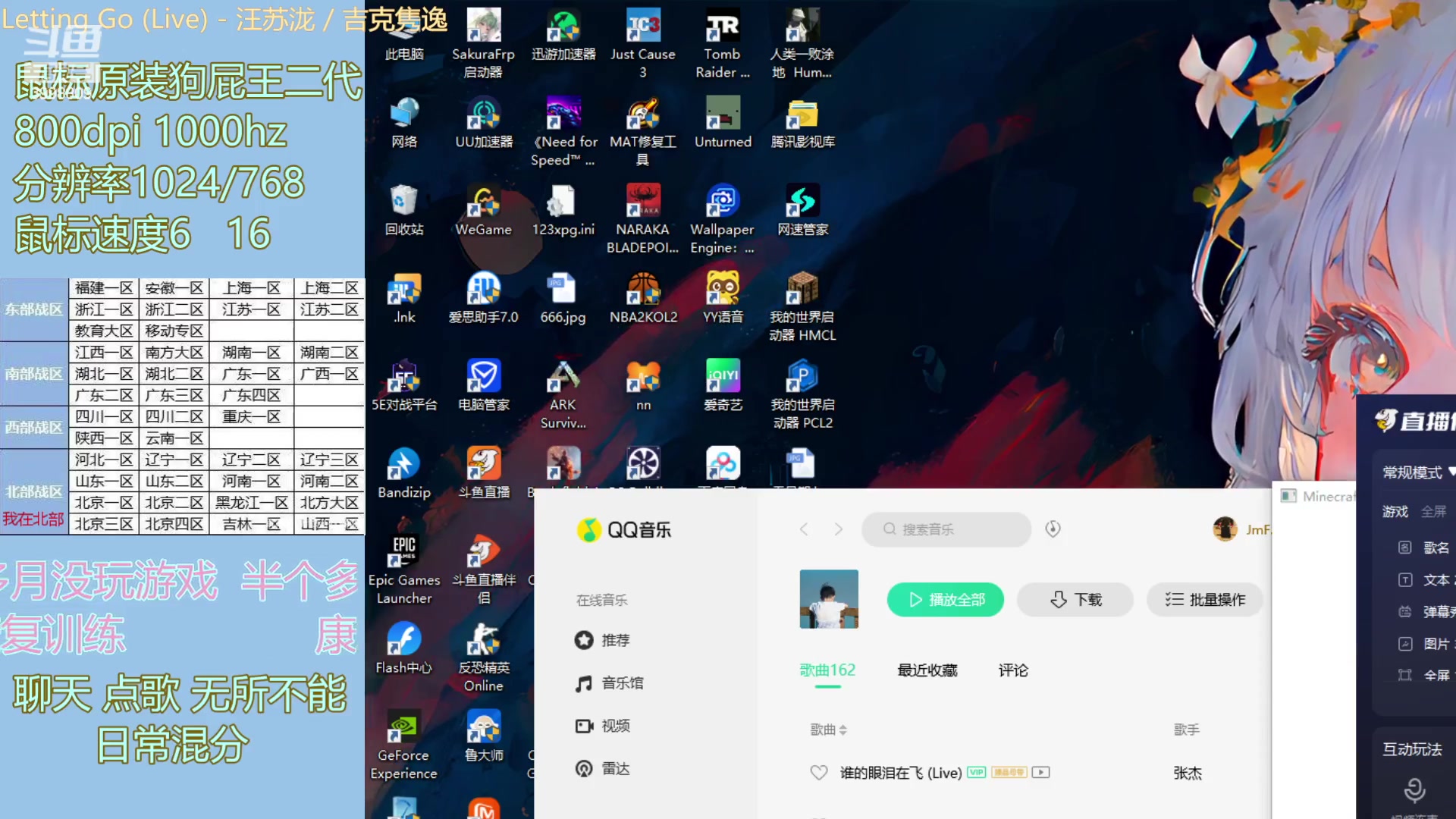
Task: Select the 游戏 tab in 直播伴侣
Action: 1395,512
